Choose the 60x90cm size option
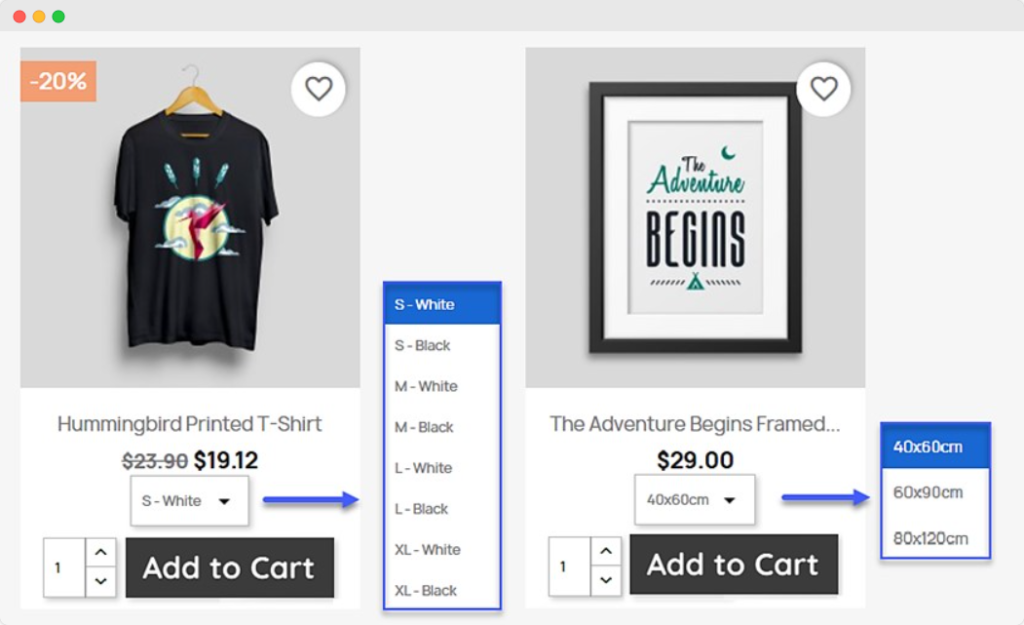 (x=934, y=492)
